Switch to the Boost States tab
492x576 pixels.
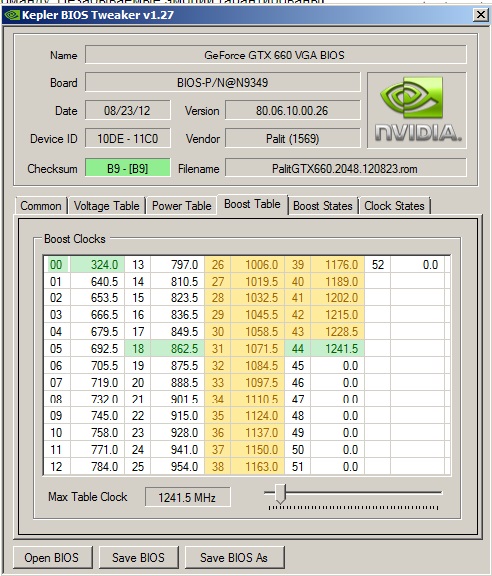(x=323, y=206)
